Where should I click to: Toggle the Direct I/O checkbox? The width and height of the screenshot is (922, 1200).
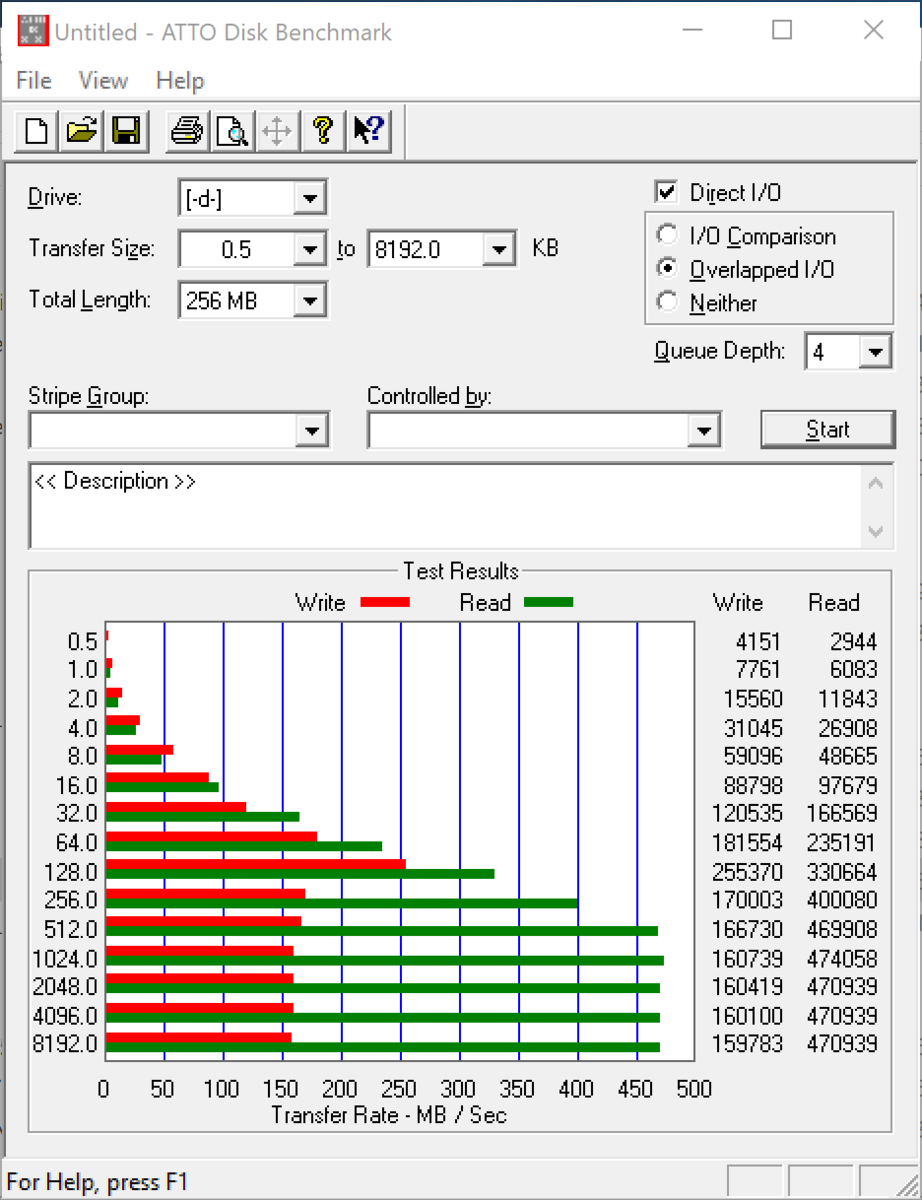[665, 192]
